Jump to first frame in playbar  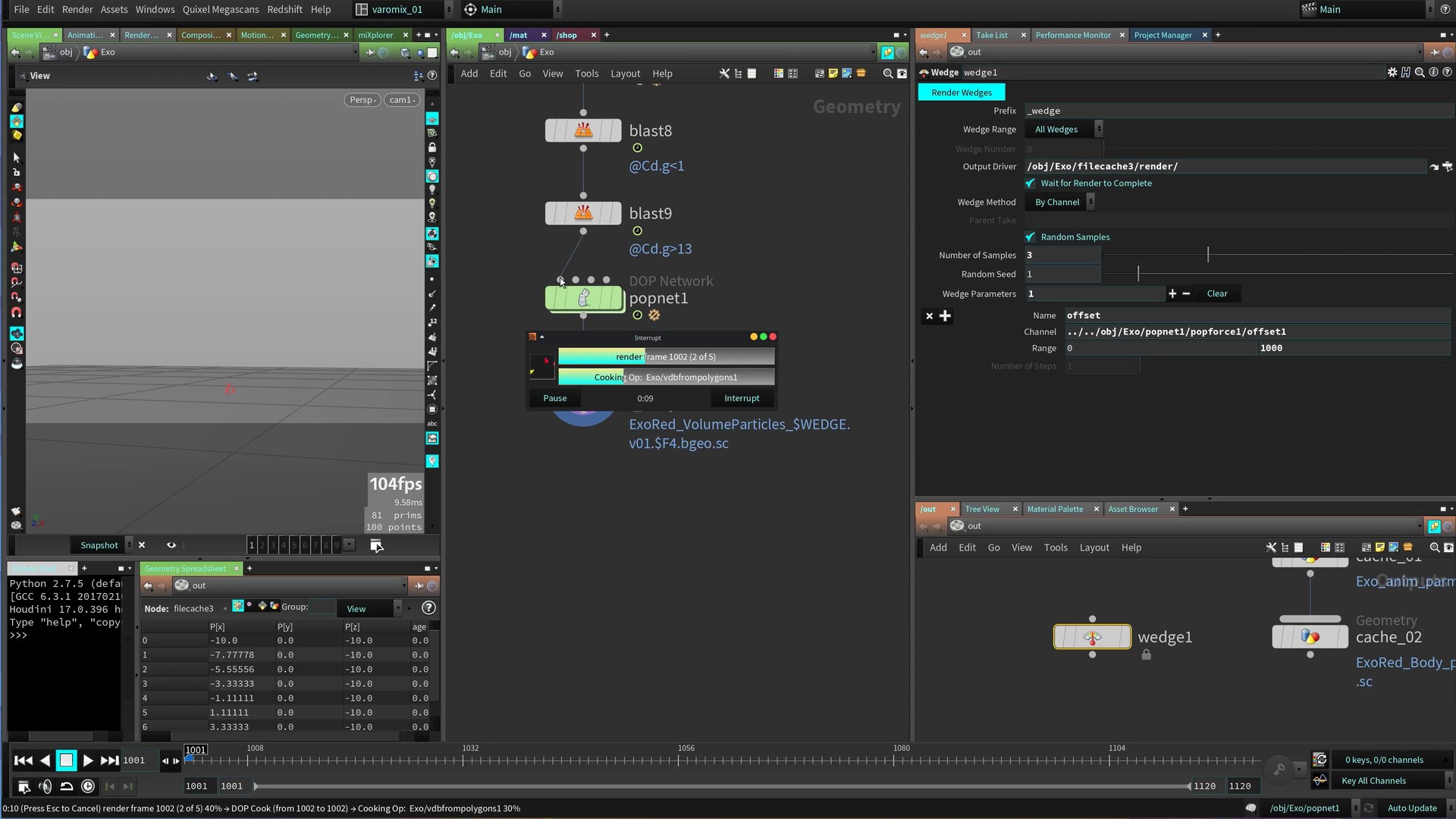click(x=23, y=761)
